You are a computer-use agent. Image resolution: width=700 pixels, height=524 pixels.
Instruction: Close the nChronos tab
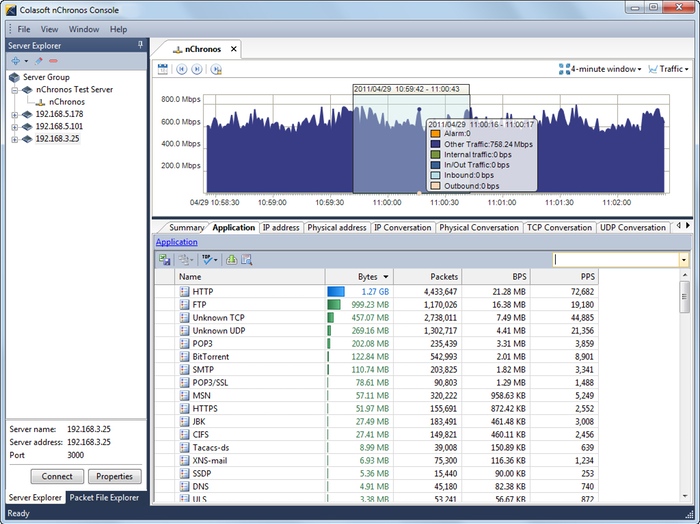[233, 49]
